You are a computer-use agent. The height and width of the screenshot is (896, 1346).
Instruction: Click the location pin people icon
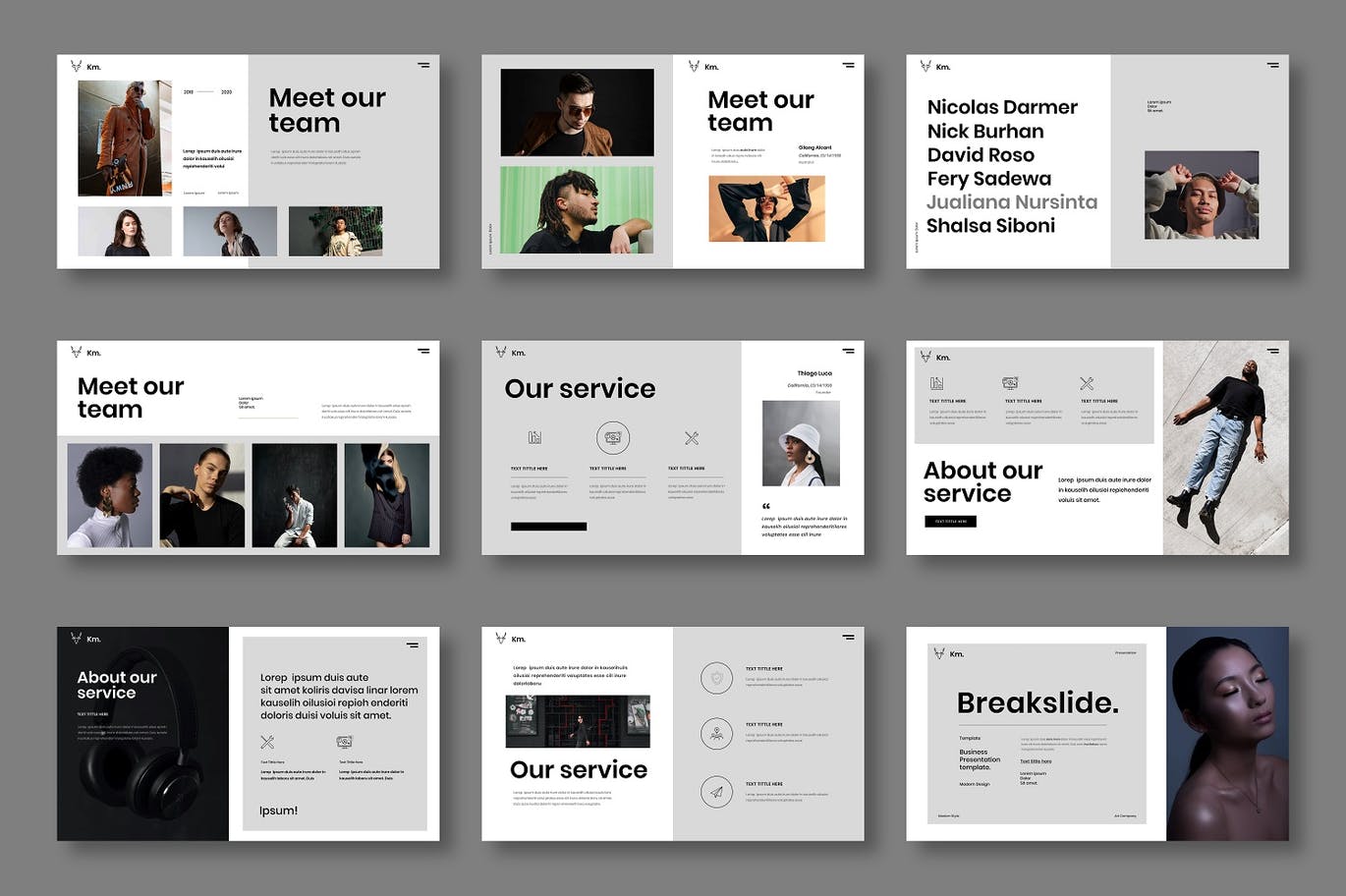(716, 734)
